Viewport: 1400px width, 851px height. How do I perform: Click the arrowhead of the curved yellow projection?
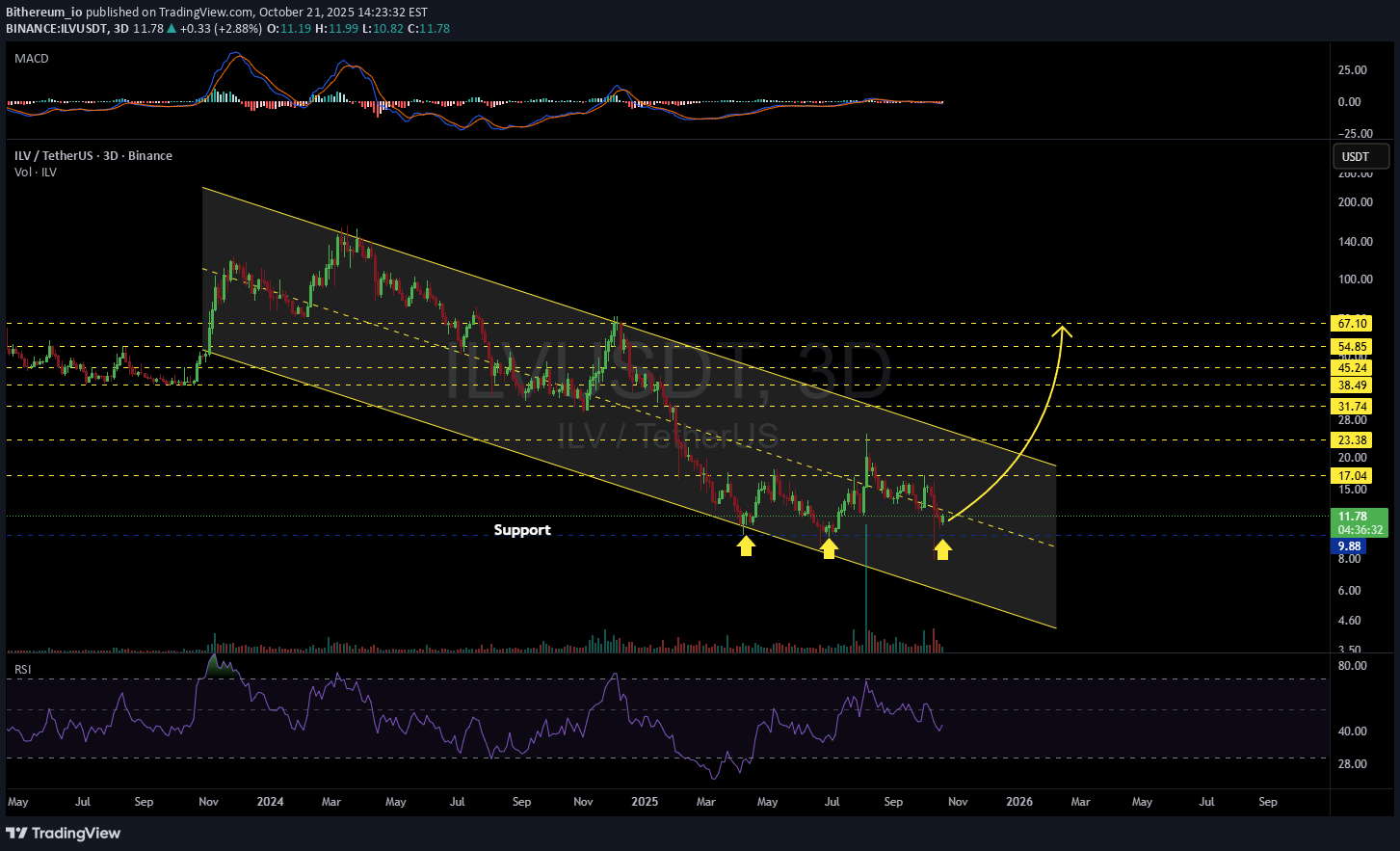pos(1063,331)
